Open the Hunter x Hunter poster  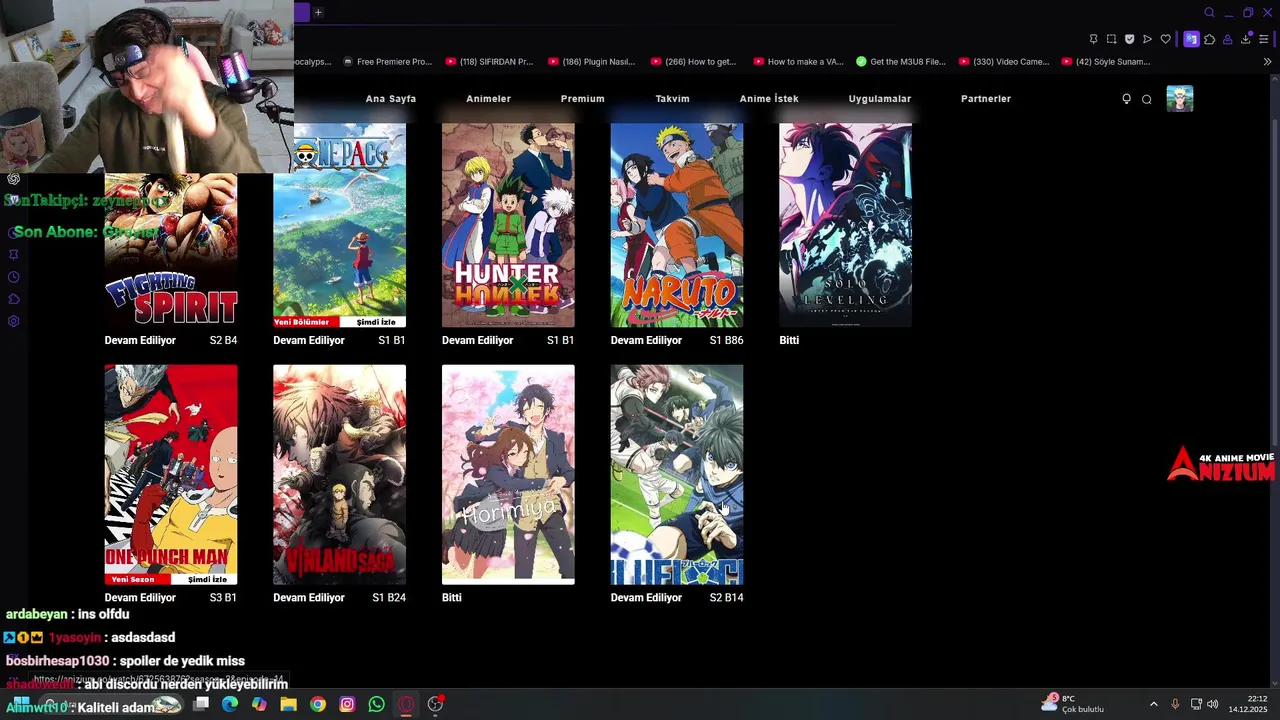[508, 225]
